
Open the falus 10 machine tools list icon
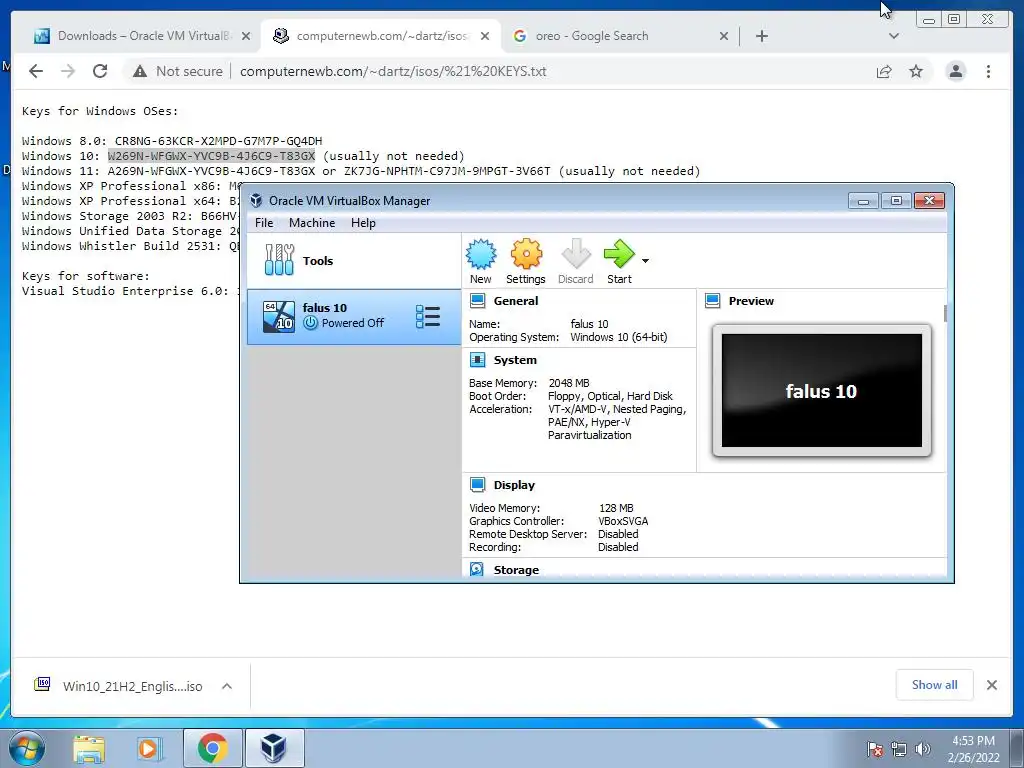click(428, 317)
